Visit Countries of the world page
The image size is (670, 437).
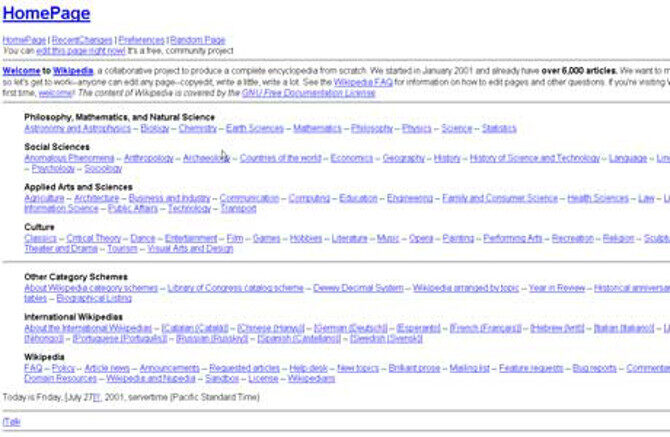click(x=280, y=158)
